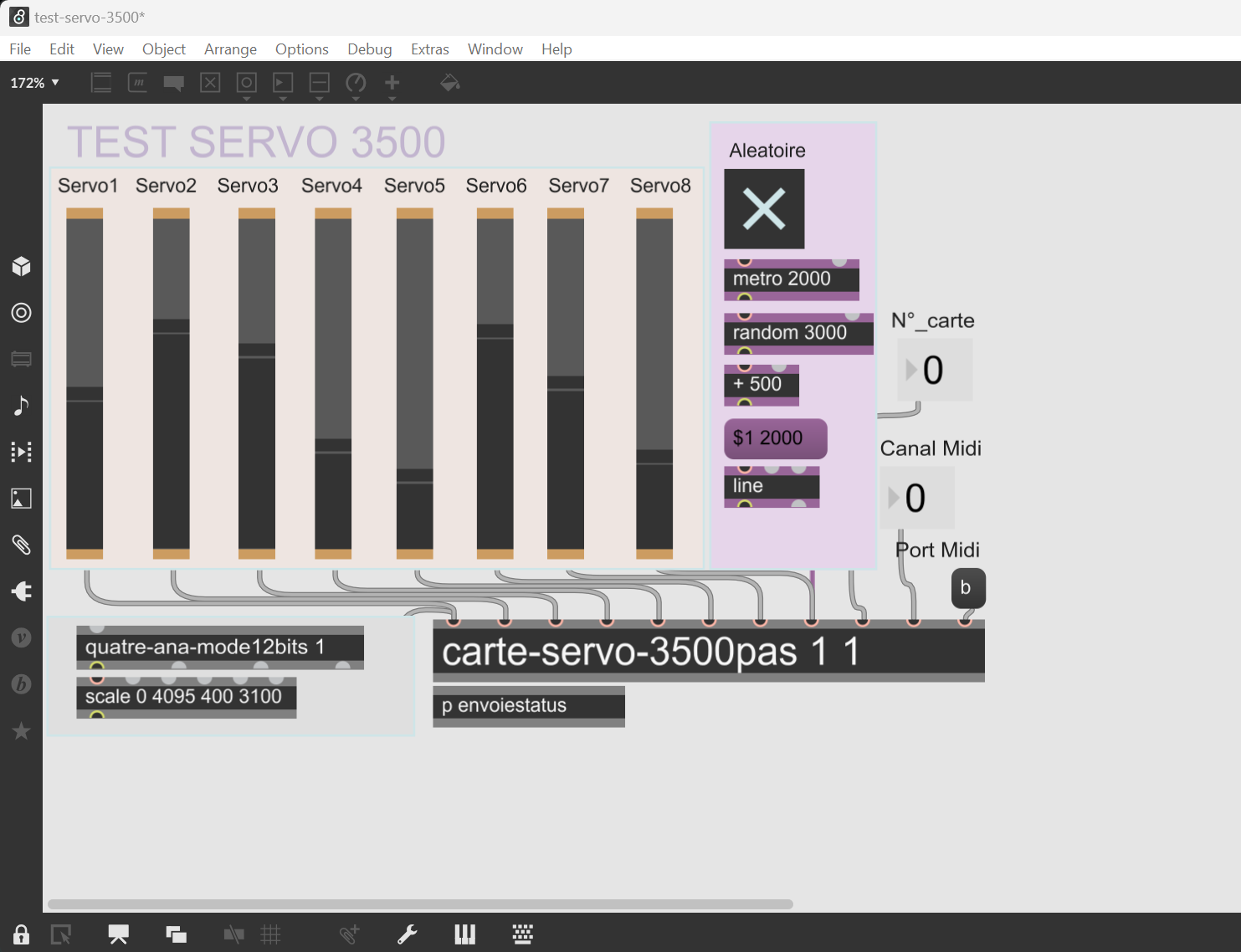The image size is (1241, 952).
Task: Open the Arrange menu
Action: tap(230, 49)
